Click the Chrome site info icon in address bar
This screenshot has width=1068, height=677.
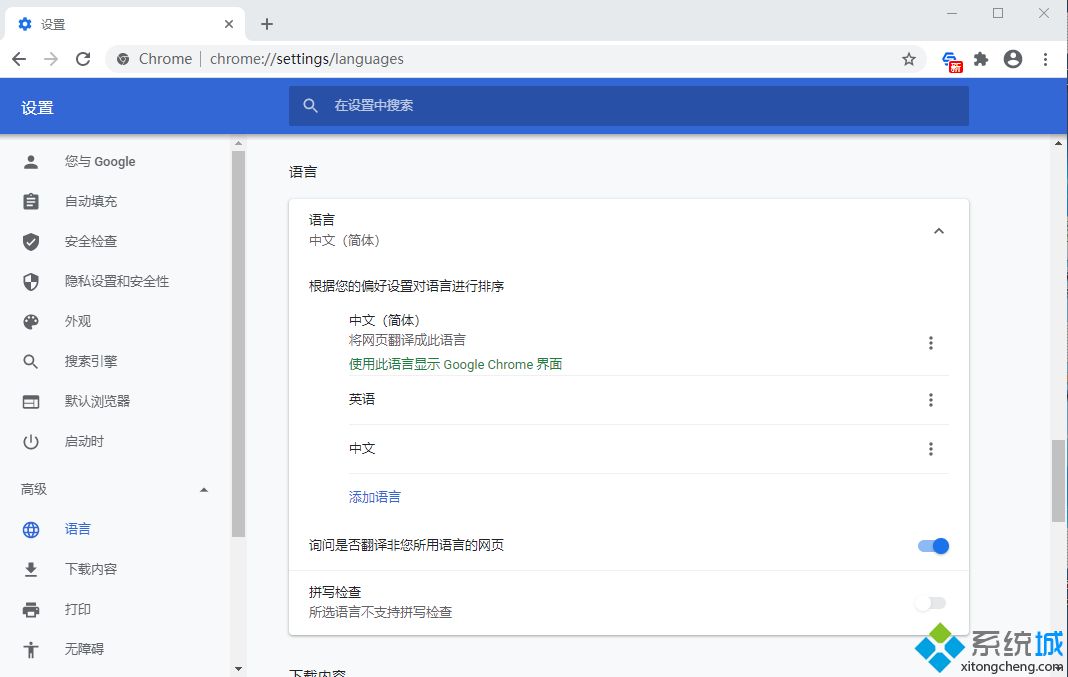tap(123, 59)
